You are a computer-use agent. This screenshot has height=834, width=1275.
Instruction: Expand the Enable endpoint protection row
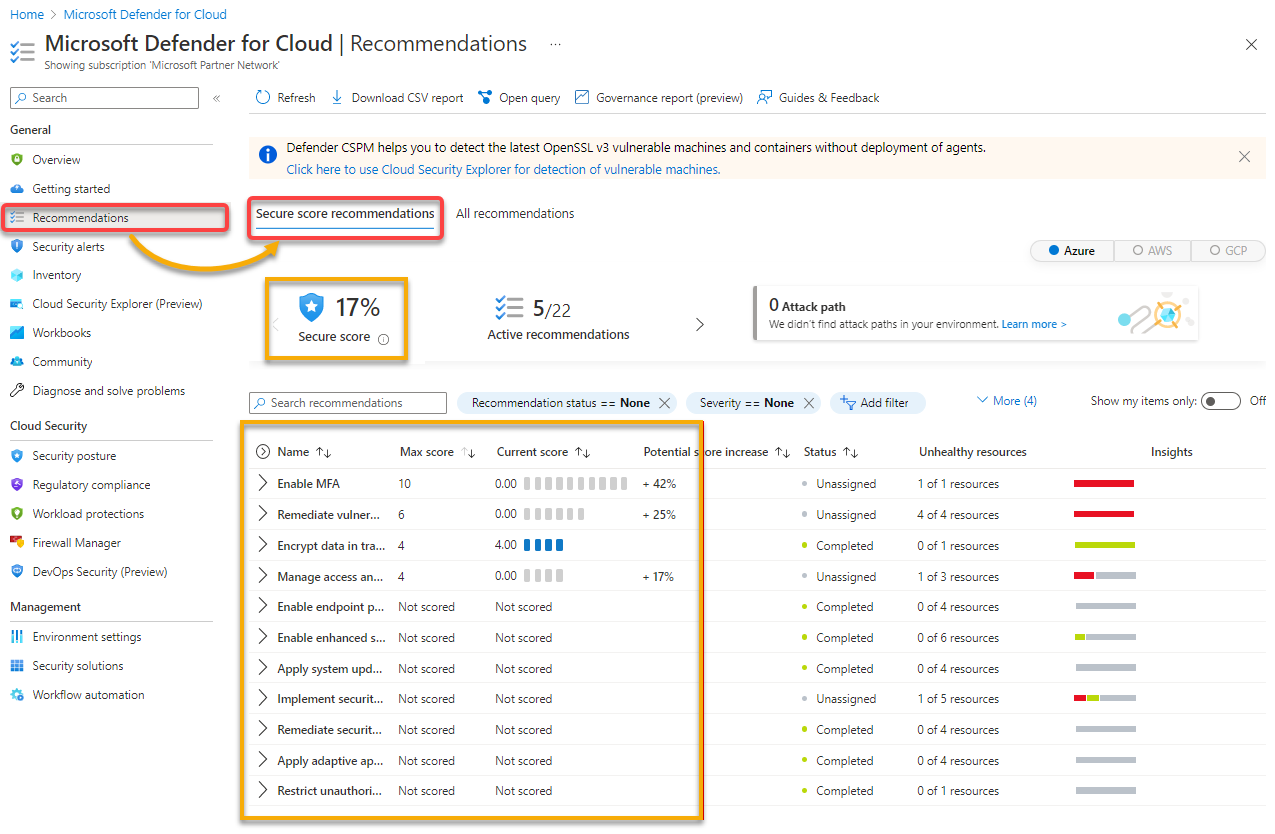coord(263,607)
